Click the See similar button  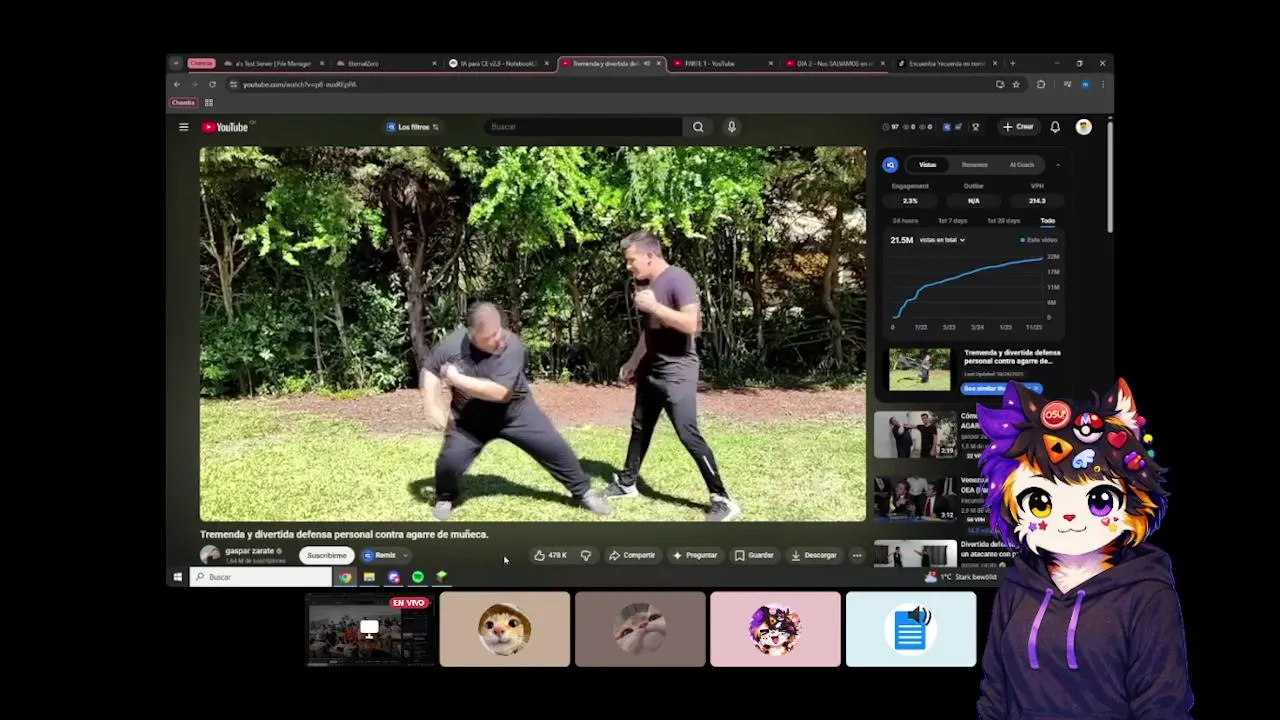1001,388
